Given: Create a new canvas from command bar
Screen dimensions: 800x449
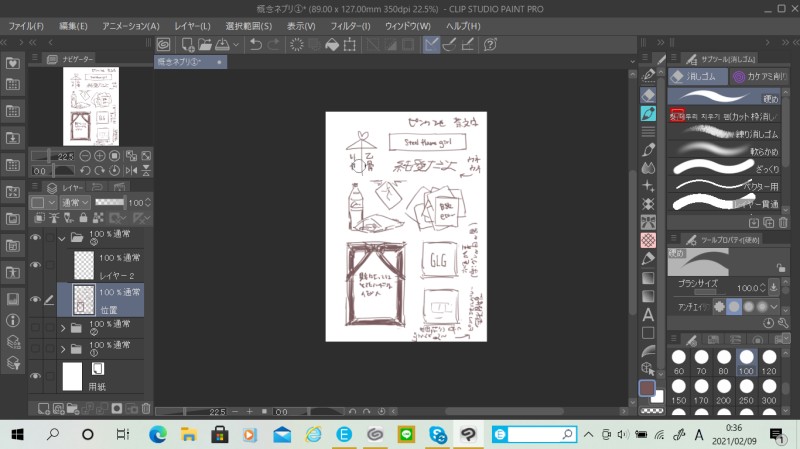Looking at the screenshot, I should [187, 45].
